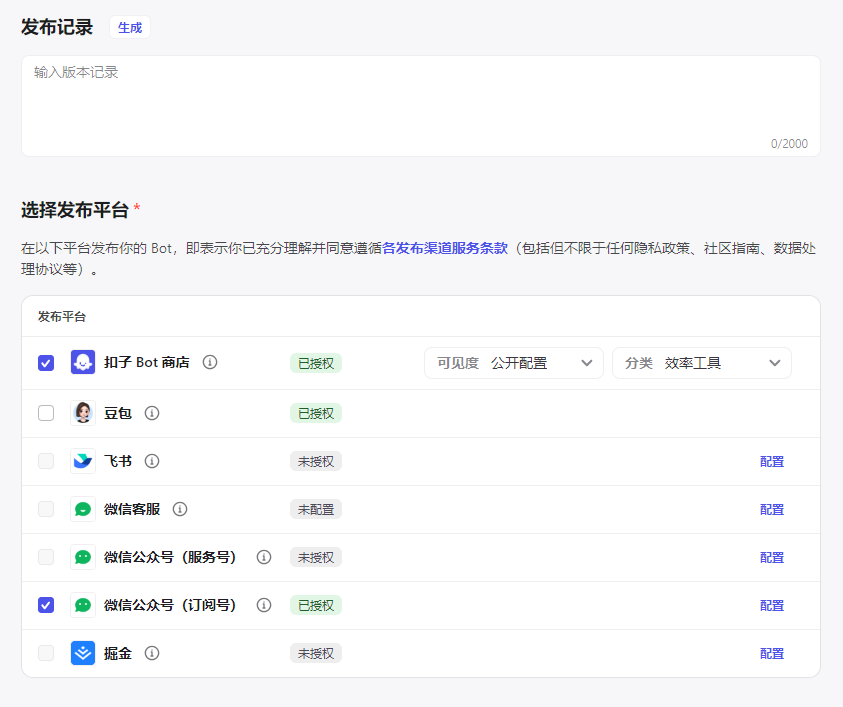843x707 pixels.
Task: Click the 微信客服 checkbox
Action: coord(46,509)
